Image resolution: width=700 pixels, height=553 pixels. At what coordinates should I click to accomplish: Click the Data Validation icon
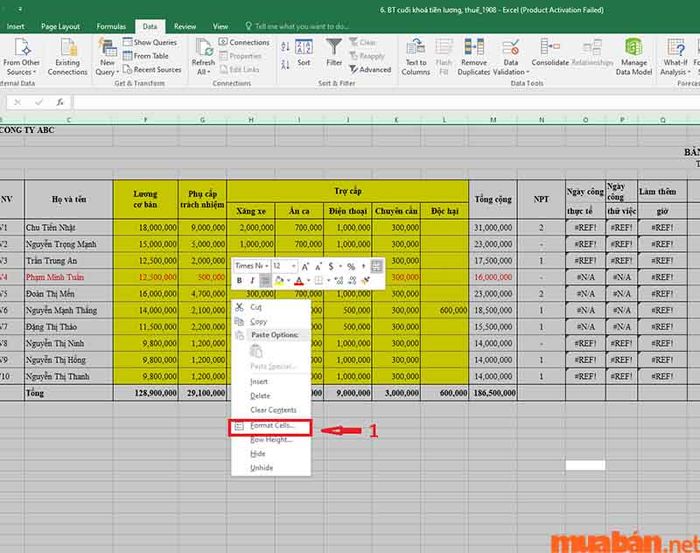(511, 47)
